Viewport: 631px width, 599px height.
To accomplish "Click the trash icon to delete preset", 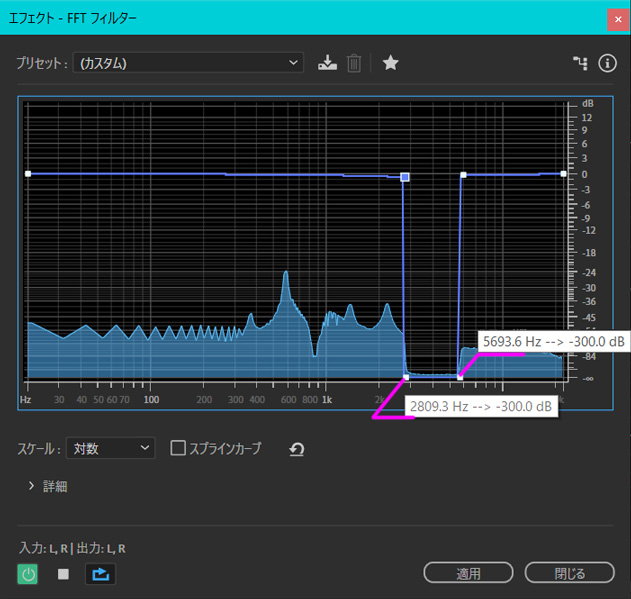I will [354, 63].
